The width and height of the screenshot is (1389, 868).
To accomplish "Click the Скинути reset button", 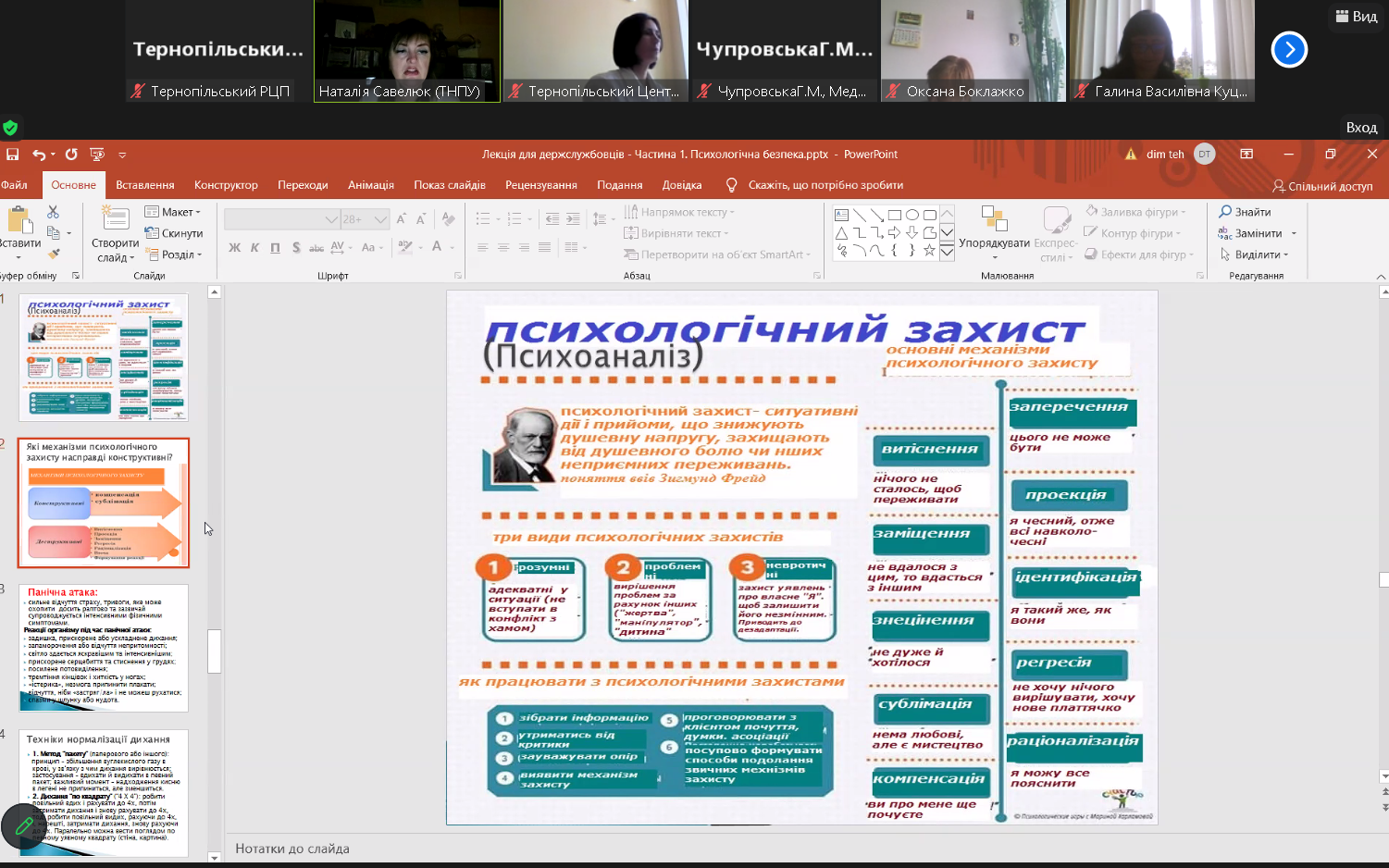I will point(174,233).
